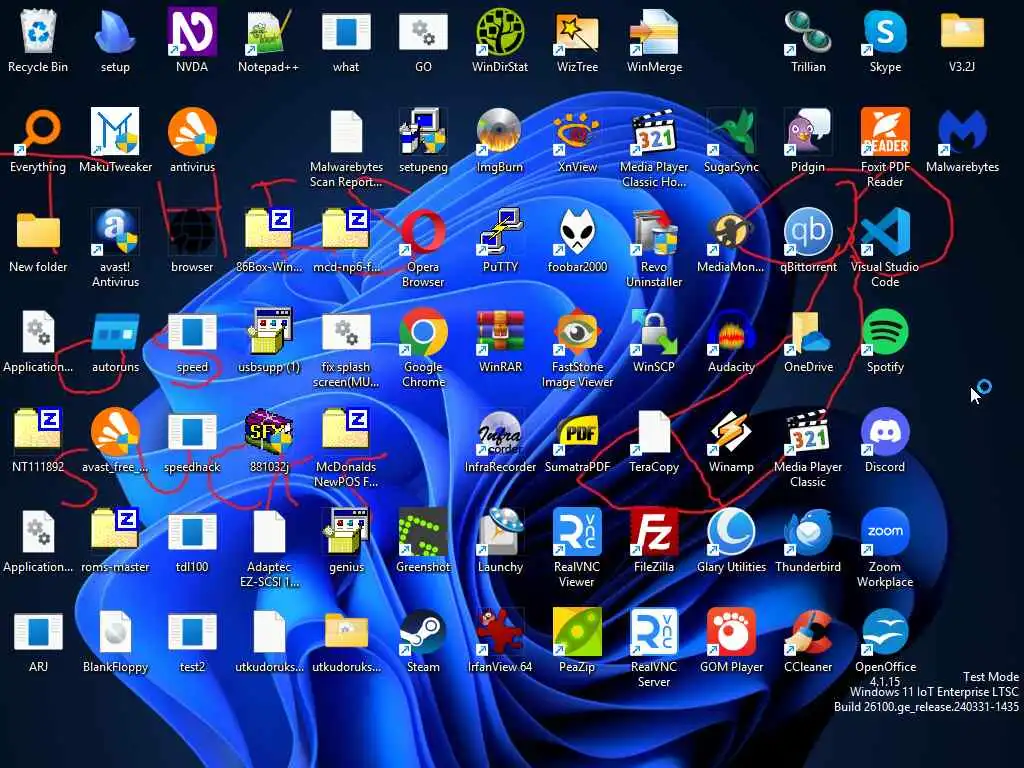
Task: Click the Thunderbird icon
Action: click(x=808, y=532)
